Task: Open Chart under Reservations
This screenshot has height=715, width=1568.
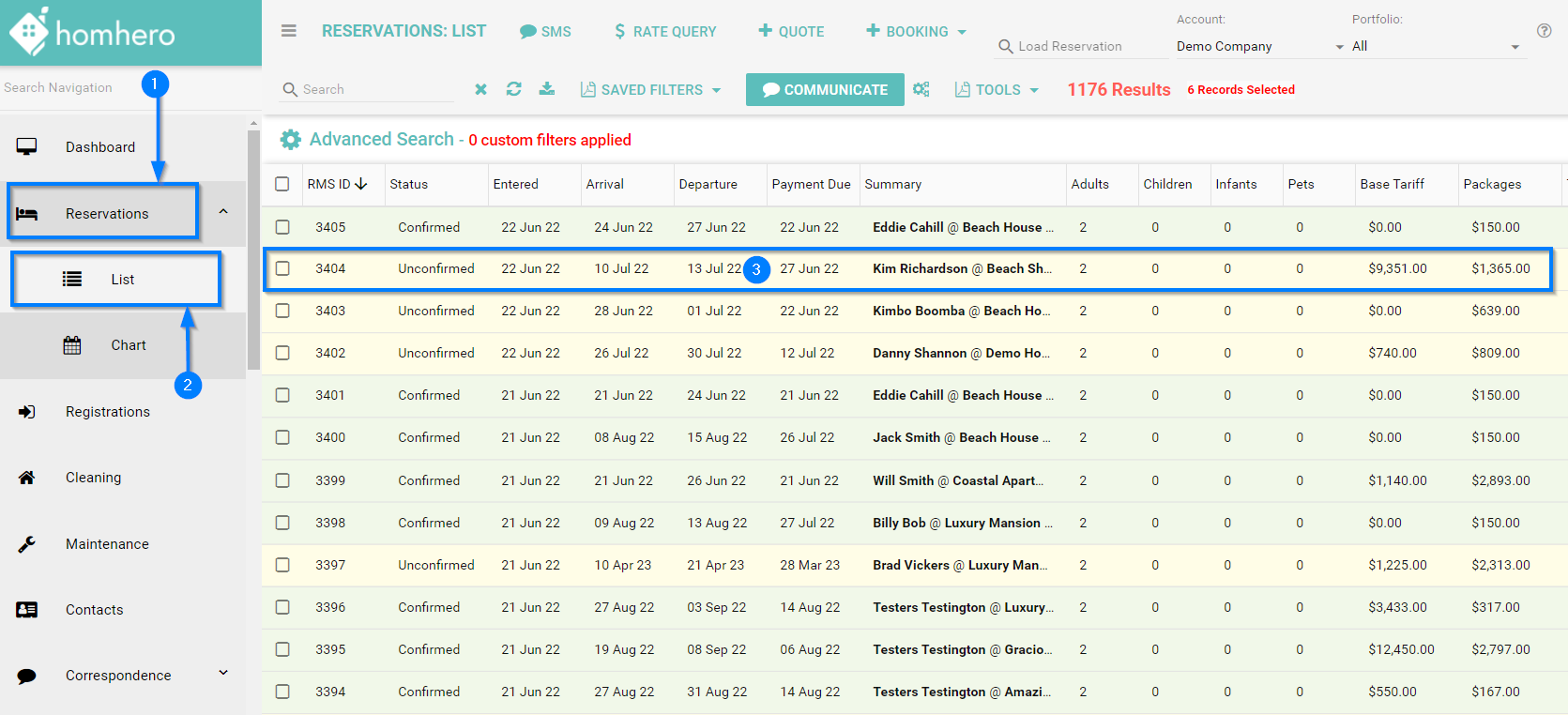Action: pos(128,345)
